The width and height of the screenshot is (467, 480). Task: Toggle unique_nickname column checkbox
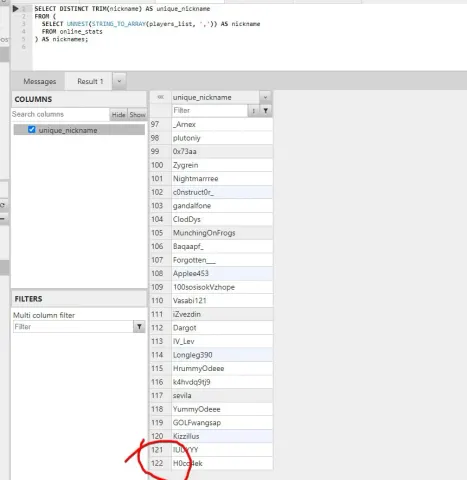[x=32, y=130]
